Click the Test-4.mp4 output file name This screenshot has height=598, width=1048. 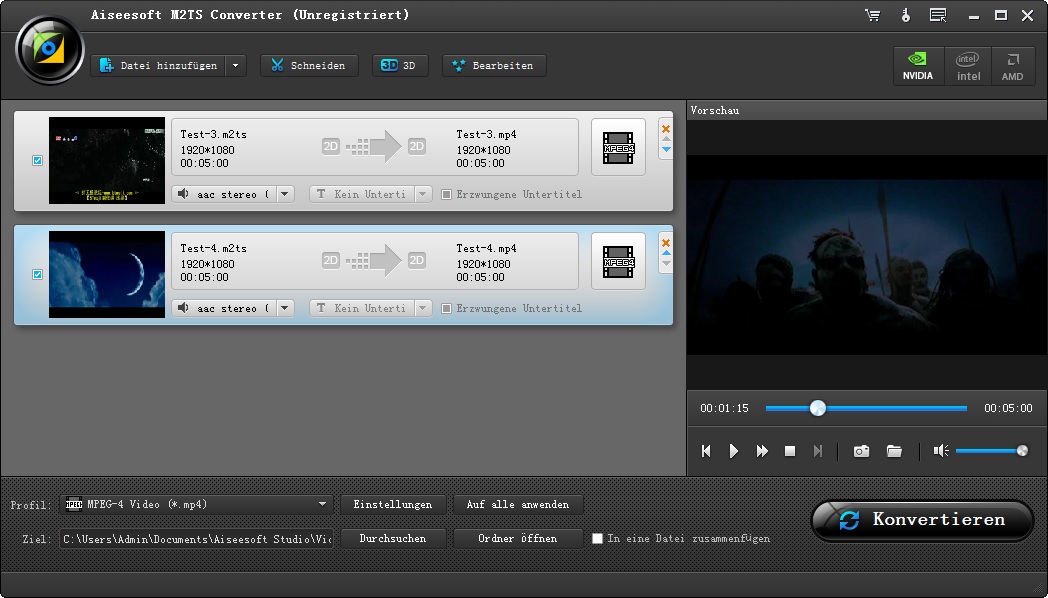click(x=487, y=249)
